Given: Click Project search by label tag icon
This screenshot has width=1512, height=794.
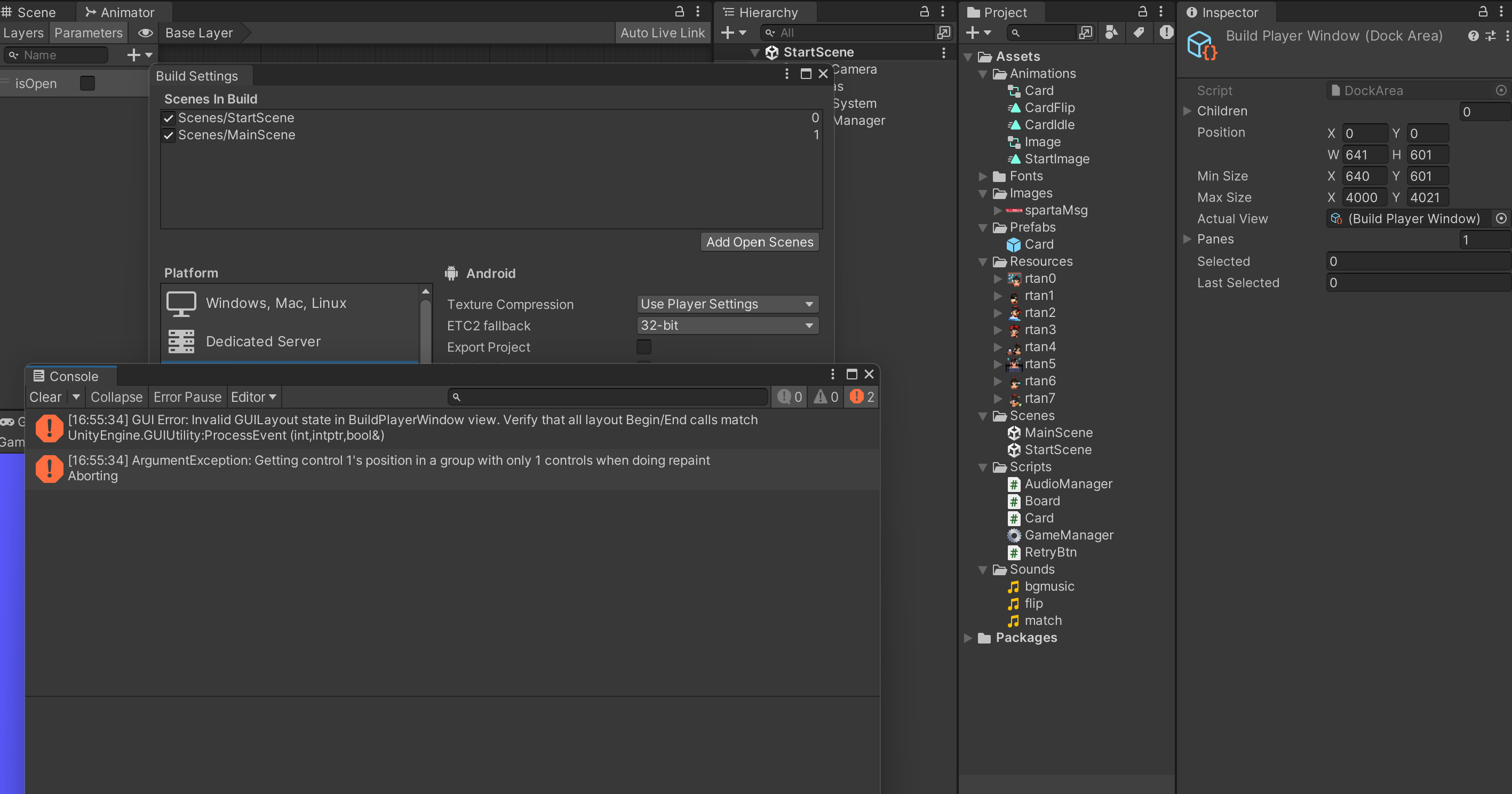Looking at the screenshot, I should click(1139, 33).
